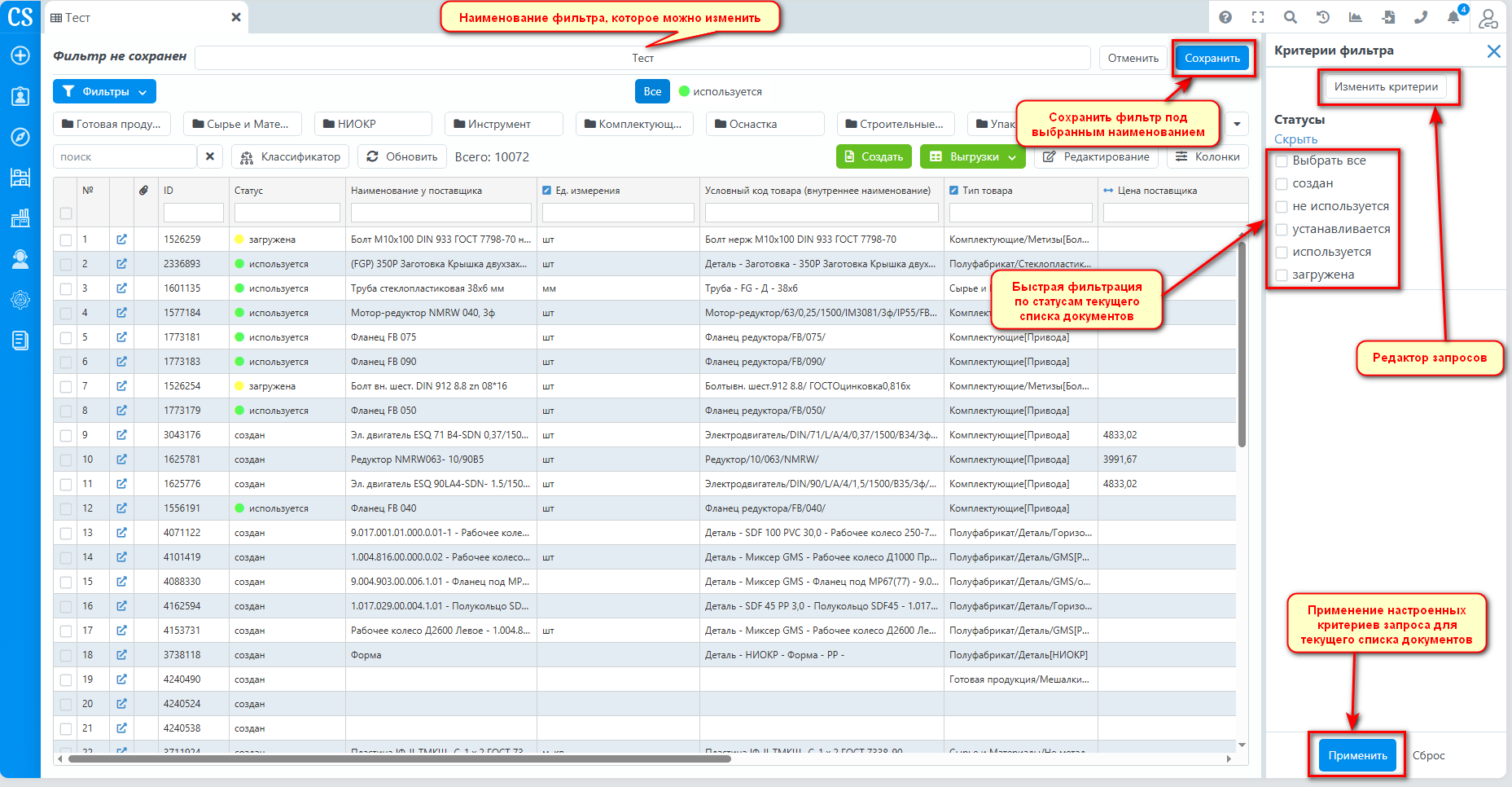Screen dimensions: 1512x787
Task: Open row 1 document link icon
Action: pos(121,240)
